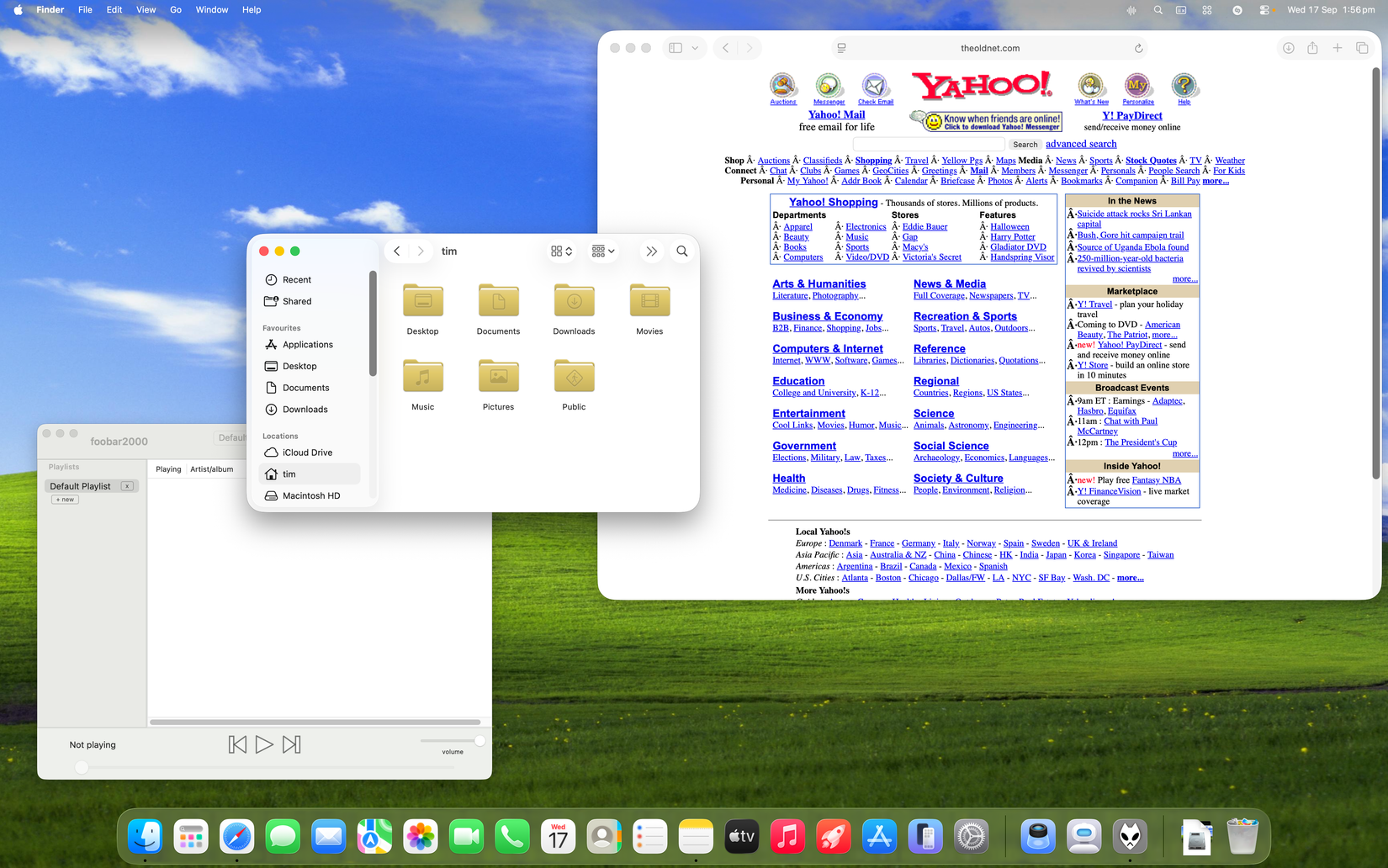Screen dimensions: 1388x868
Task: Open Finder view mode switcher
Action: point(561,251)
